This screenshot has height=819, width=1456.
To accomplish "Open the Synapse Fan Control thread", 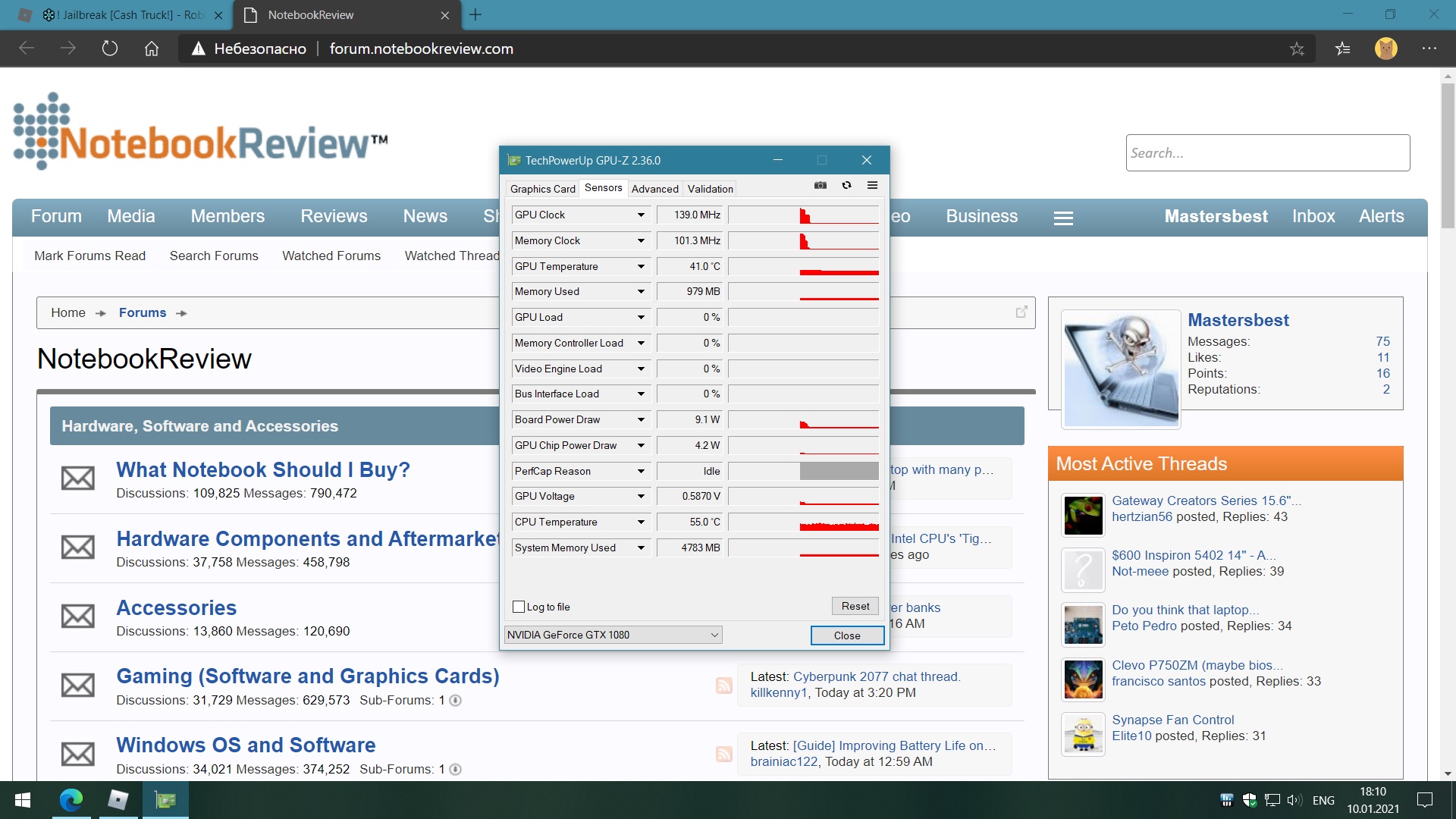I will click(1172, 720).
